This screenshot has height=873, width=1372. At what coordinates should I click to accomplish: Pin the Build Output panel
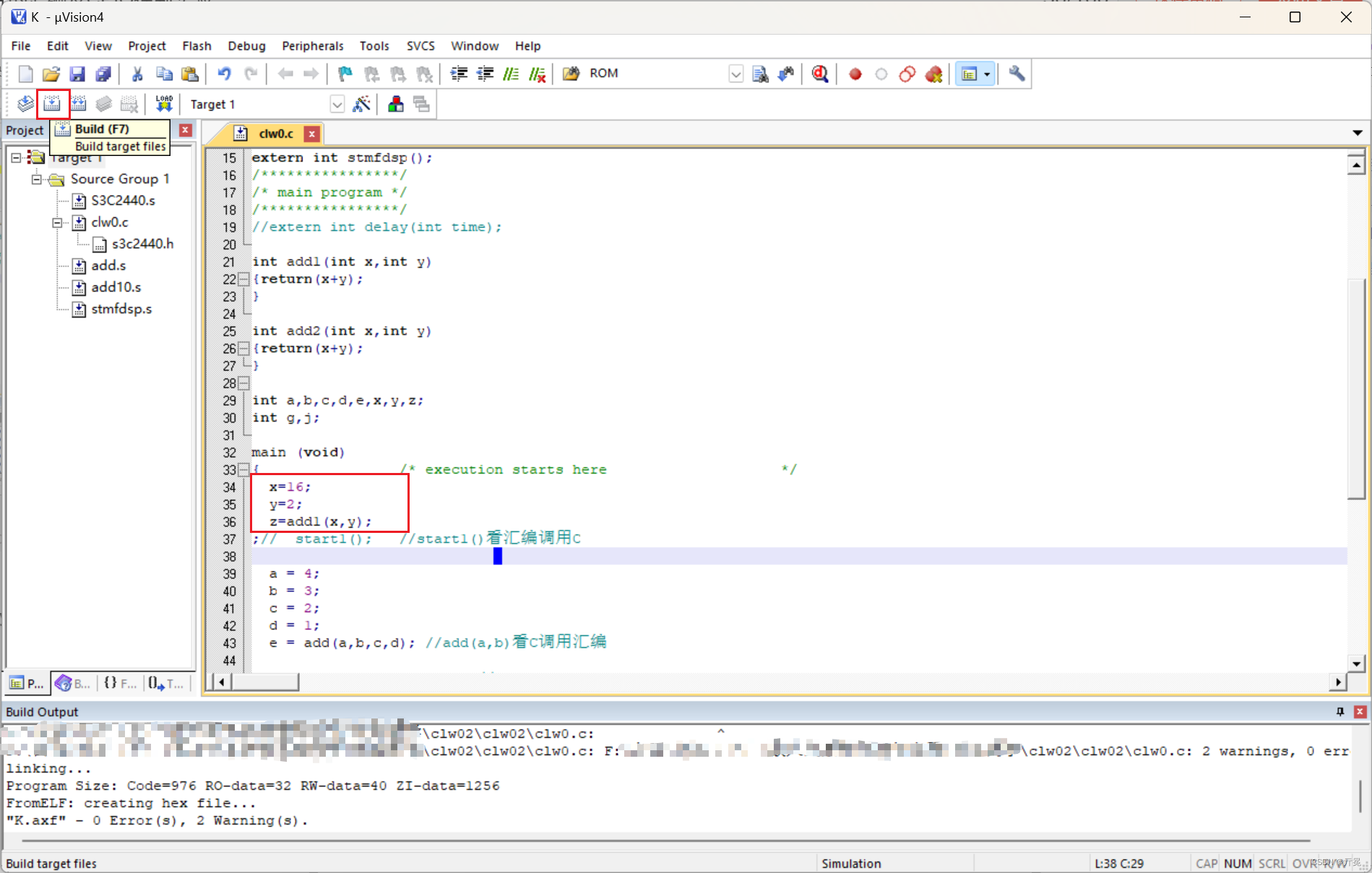(1340, 712)
